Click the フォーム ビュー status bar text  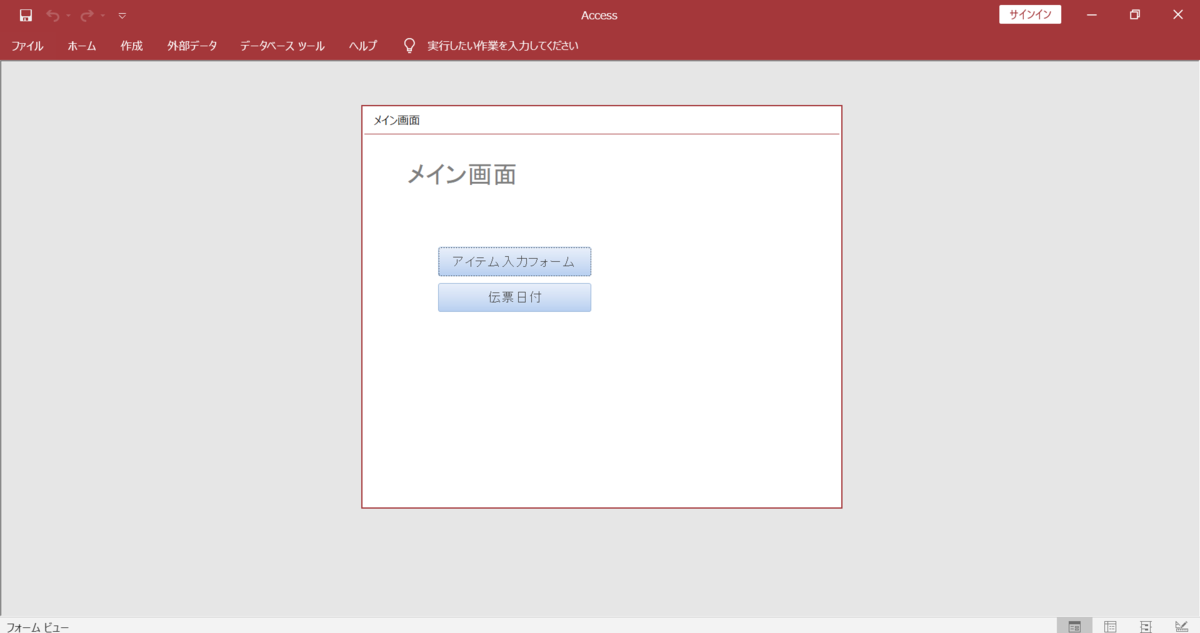[x=38, y=627]
